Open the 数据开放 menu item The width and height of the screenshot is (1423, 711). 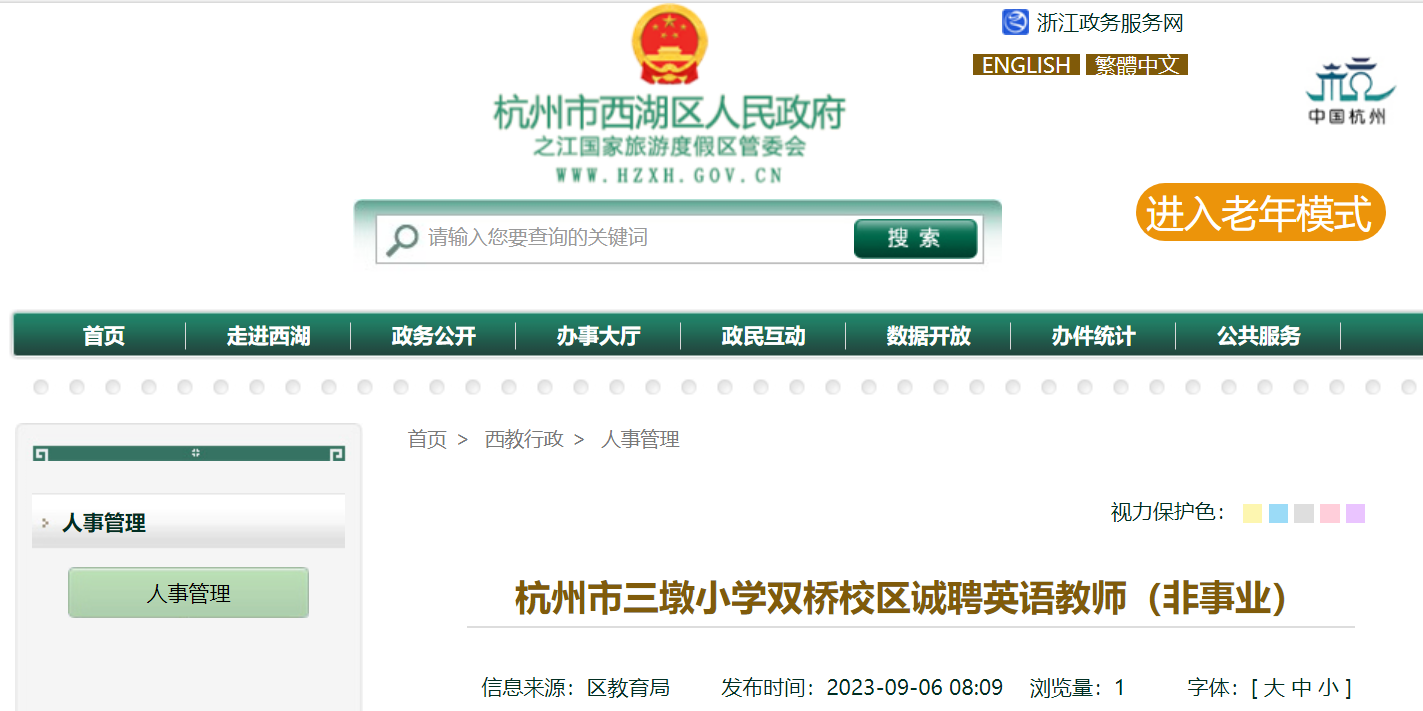[x=928, y=336]
